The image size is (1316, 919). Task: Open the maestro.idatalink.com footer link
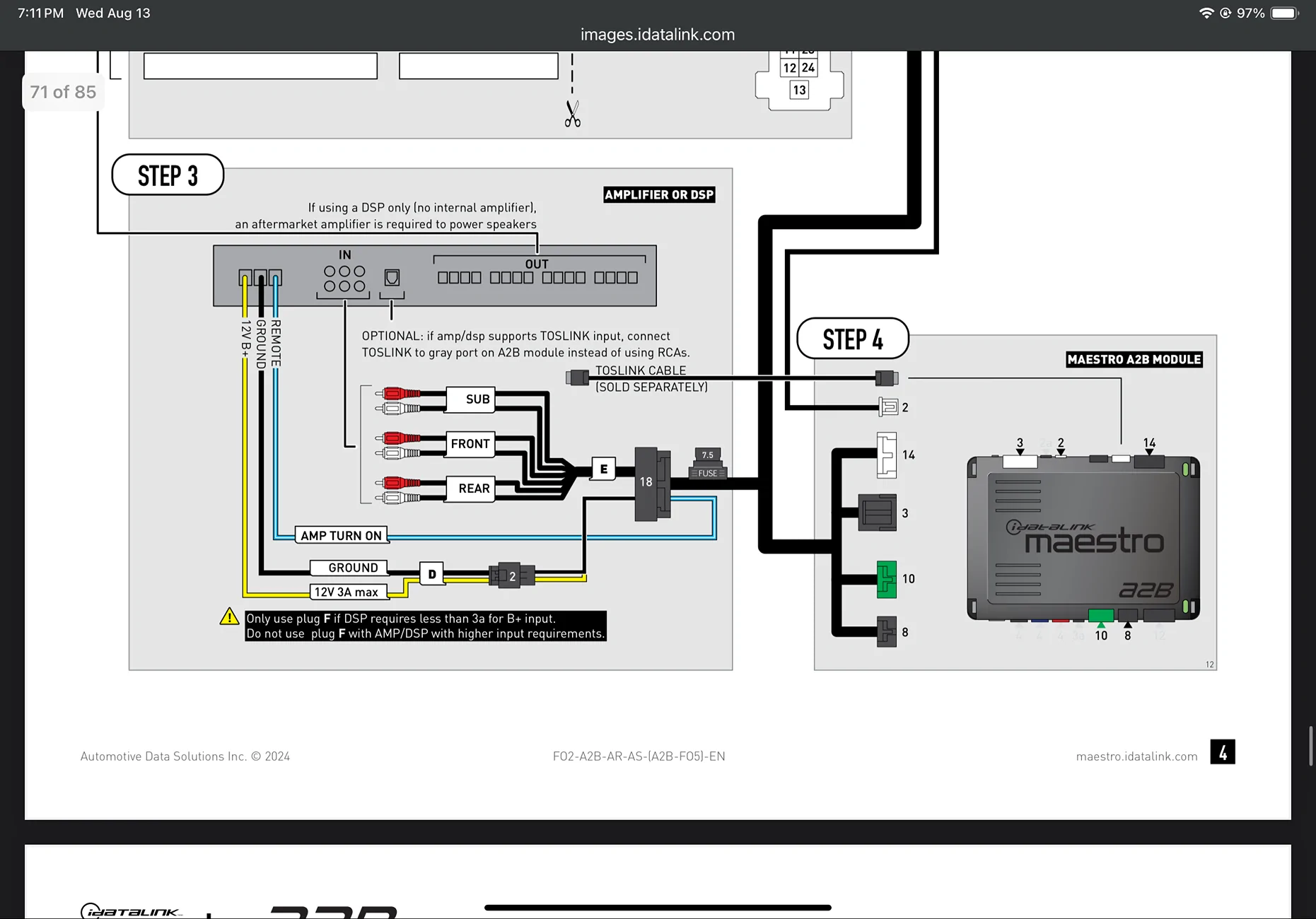pos(1136,756)
